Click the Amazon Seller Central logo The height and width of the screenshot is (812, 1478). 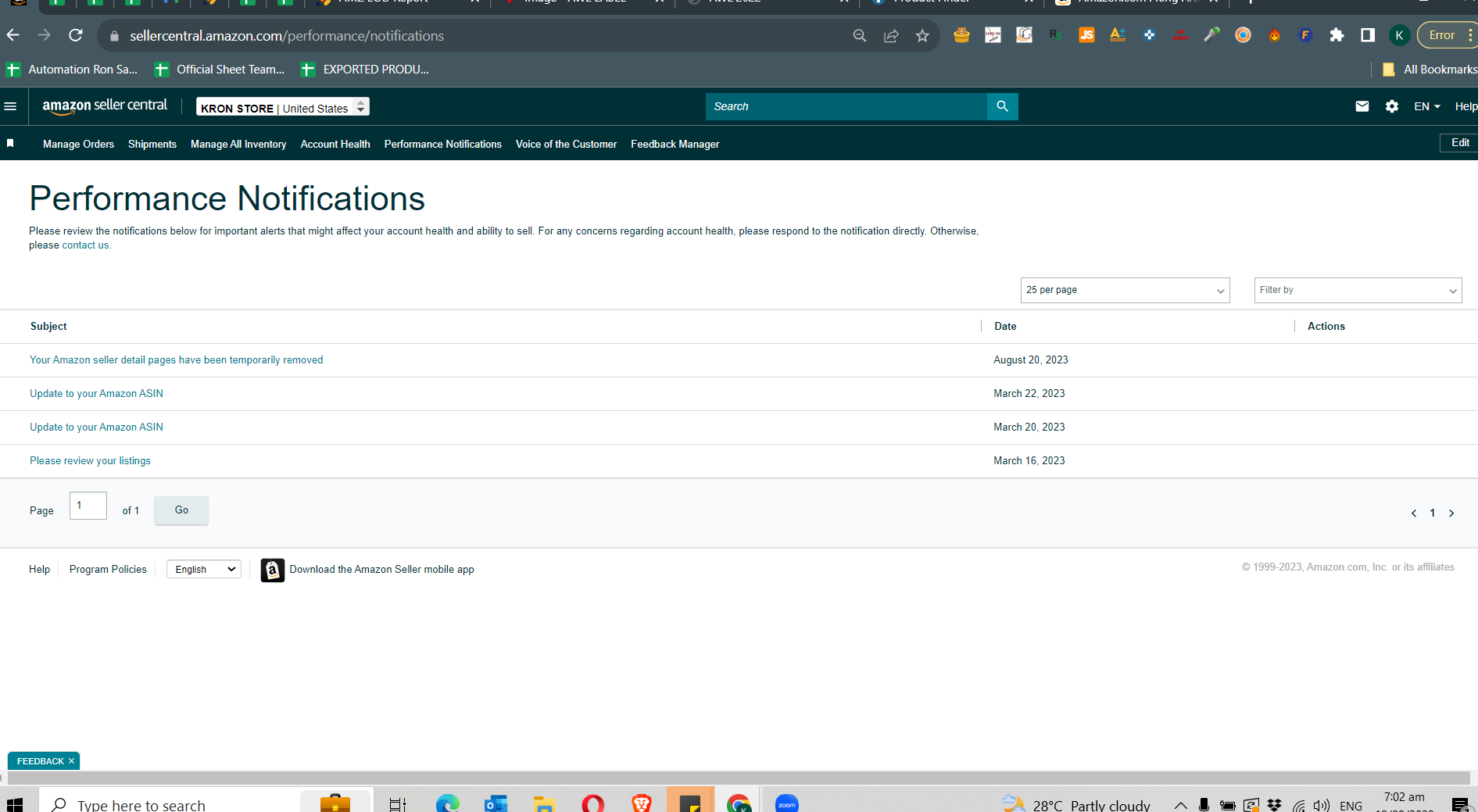pyautogui.click(x=105, y=106)
